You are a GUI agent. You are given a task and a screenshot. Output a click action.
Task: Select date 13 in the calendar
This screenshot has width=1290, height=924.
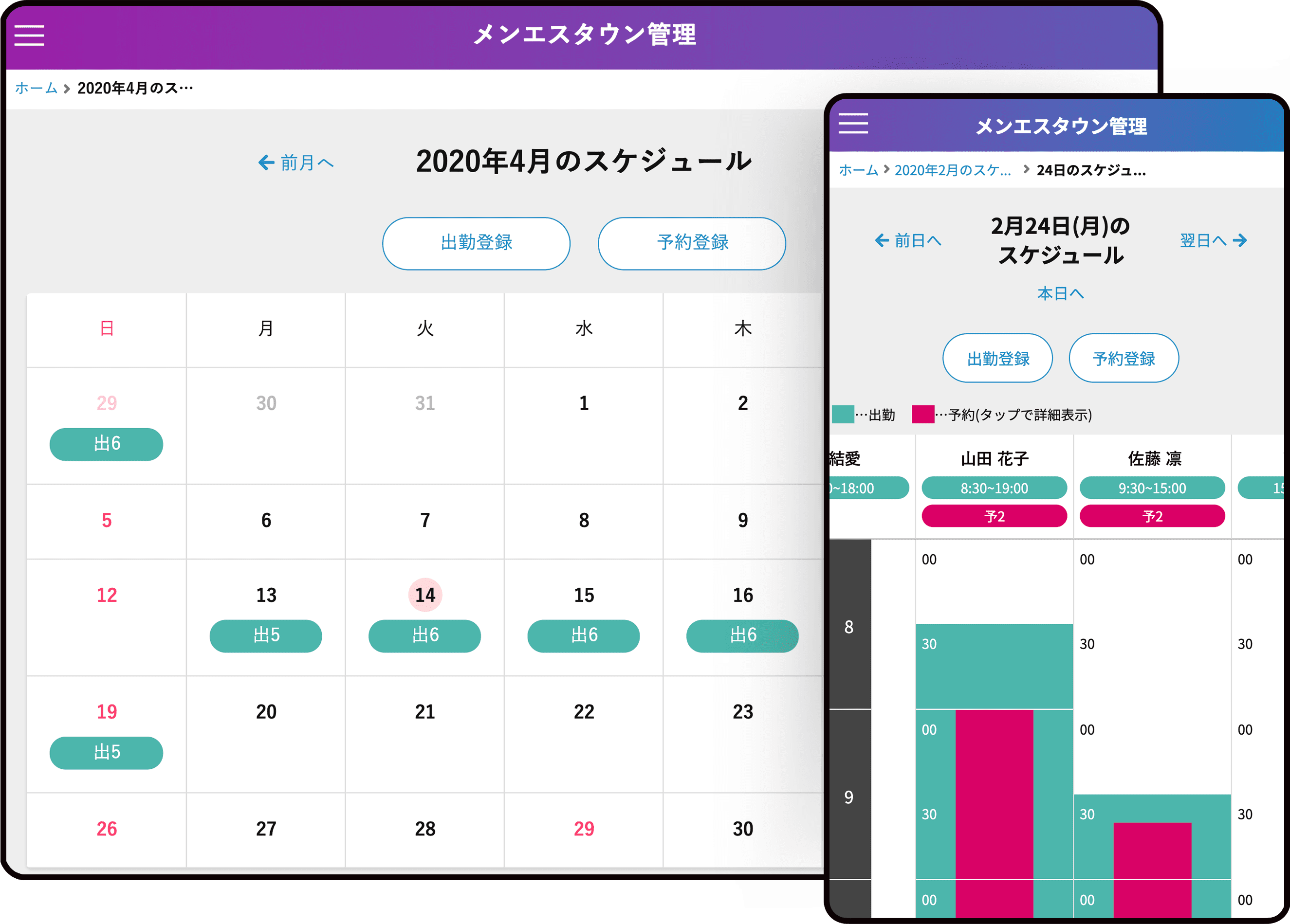[x=266, y=595]
